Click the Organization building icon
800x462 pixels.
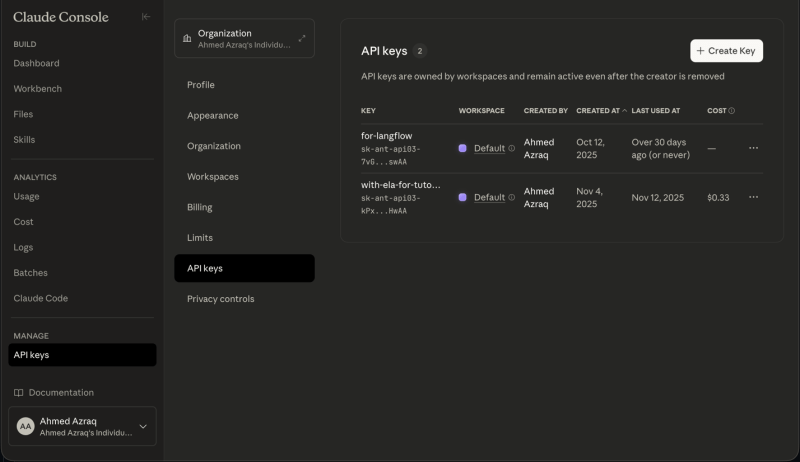(x=187, y=38)
